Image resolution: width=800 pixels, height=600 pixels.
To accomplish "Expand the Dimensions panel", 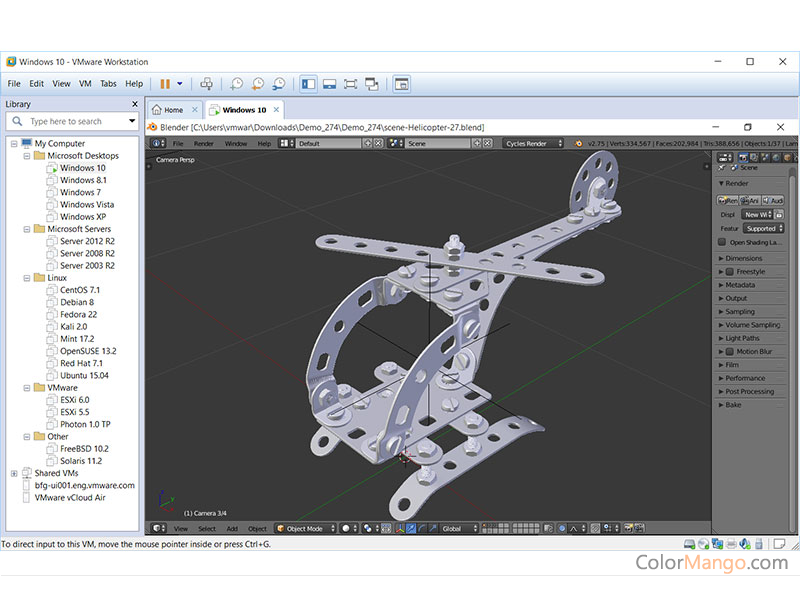I will click(x=743, y=258).
